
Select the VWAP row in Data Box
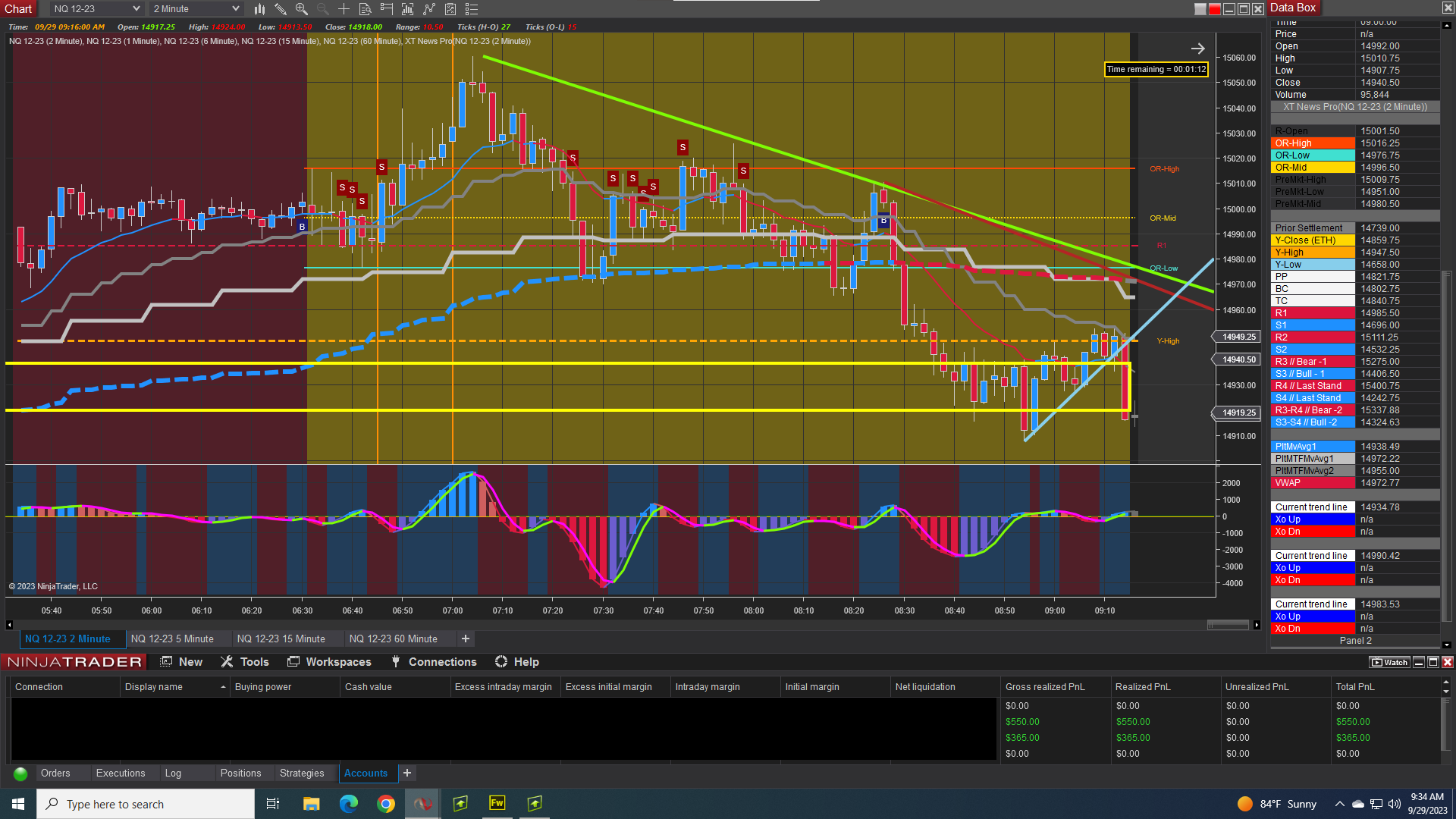coord(1355,483)
